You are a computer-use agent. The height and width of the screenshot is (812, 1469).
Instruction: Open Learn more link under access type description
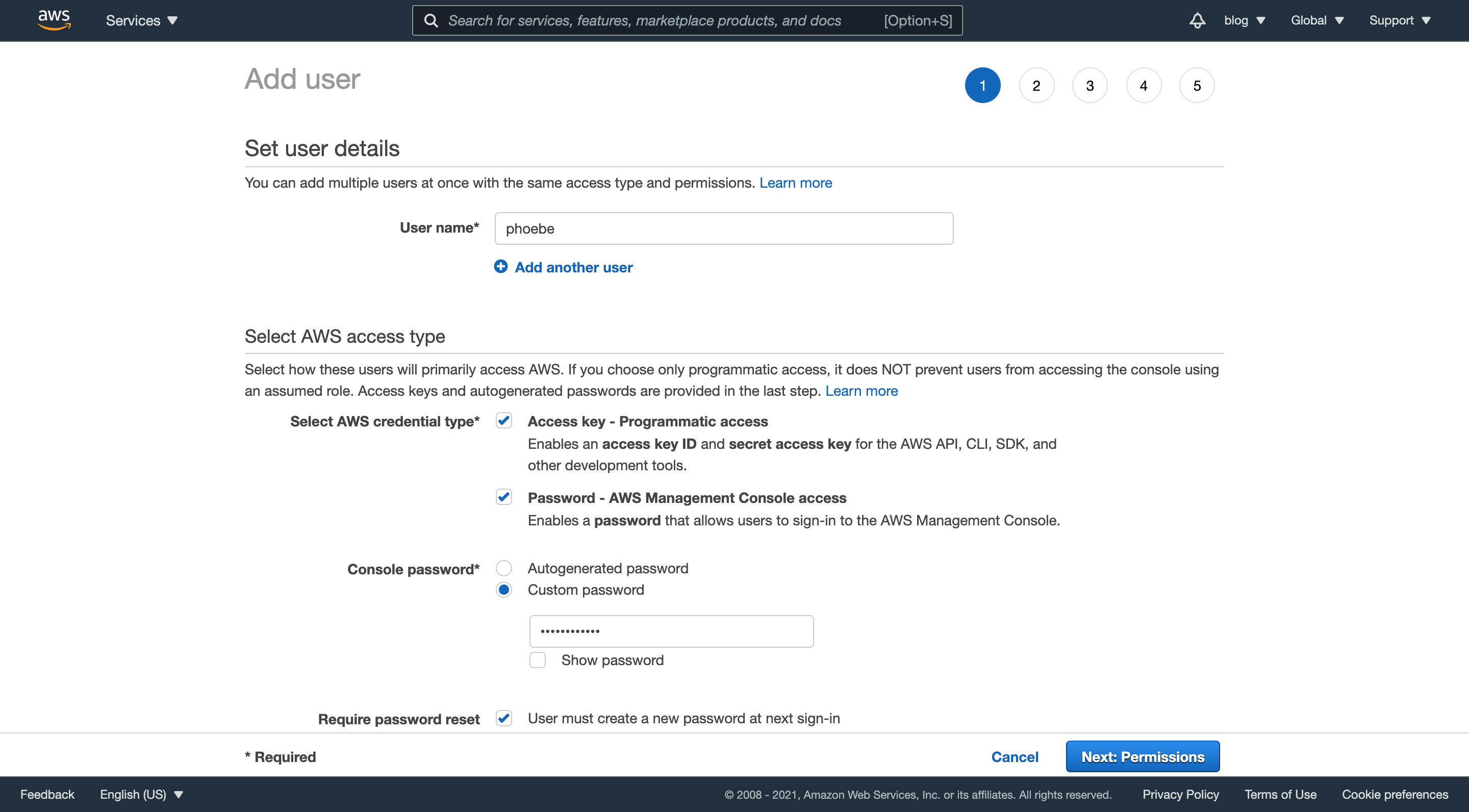pyautogui.click(x=862, y=391)
